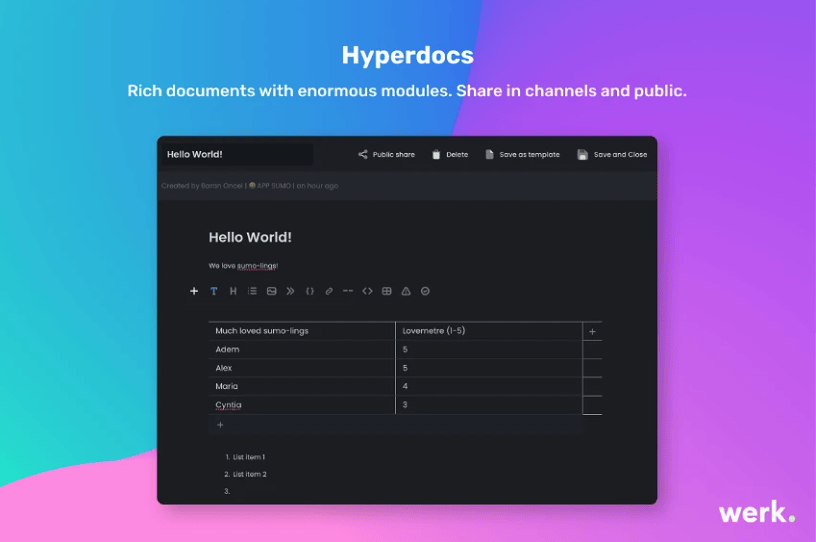Select the Heading (H) block tool

(233, 291)
